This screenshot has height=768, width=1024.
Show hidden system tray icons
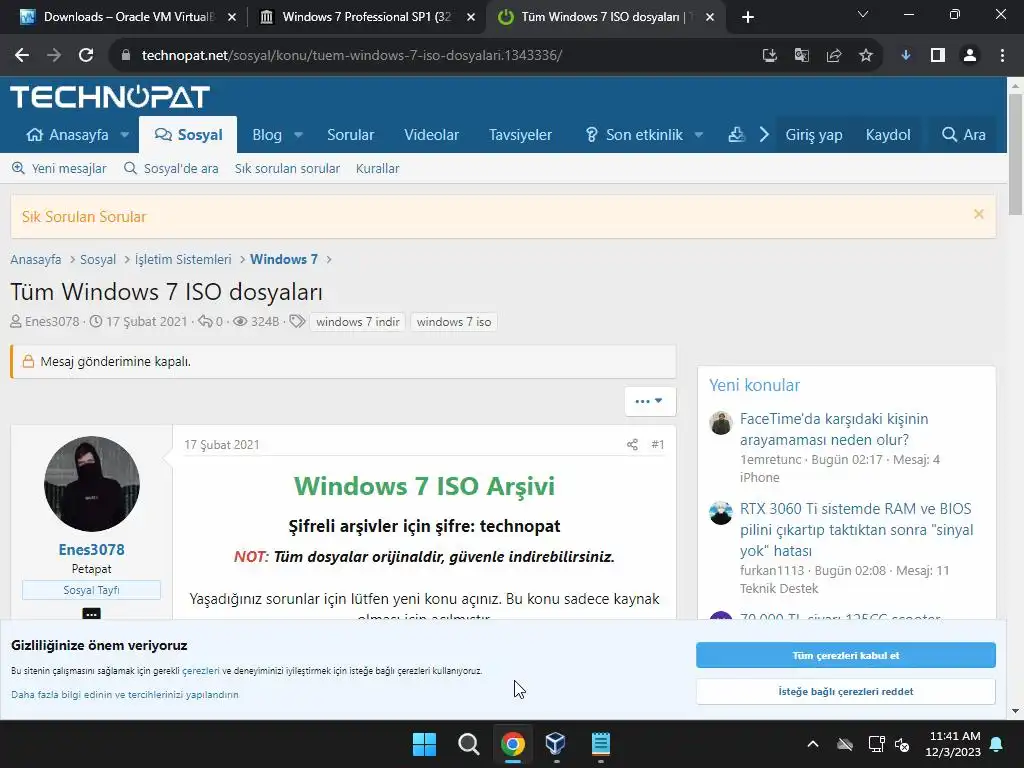(812, 744)
